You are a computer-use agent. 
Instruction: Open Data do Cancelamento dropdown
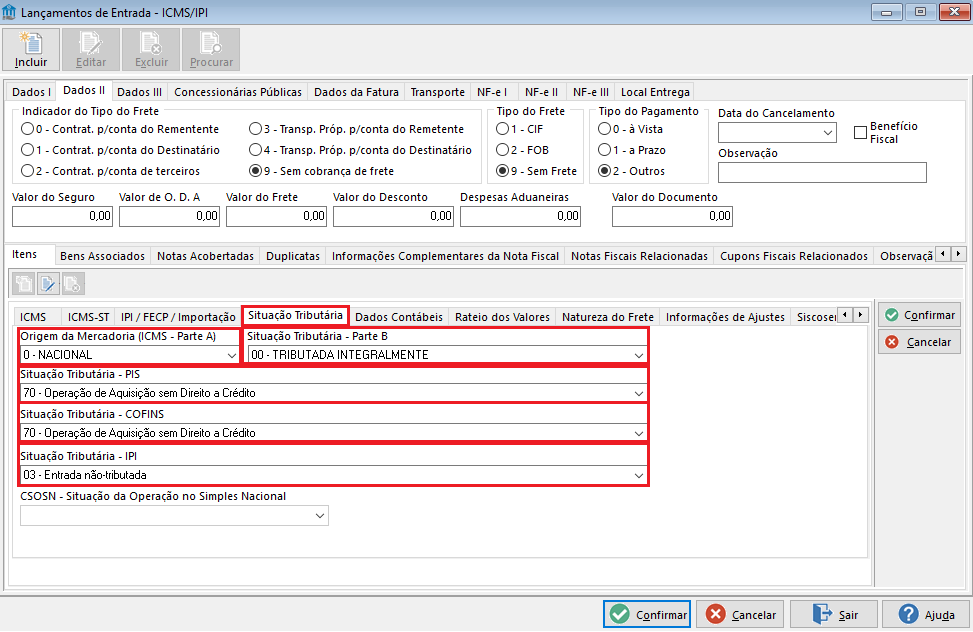[827, 133]
